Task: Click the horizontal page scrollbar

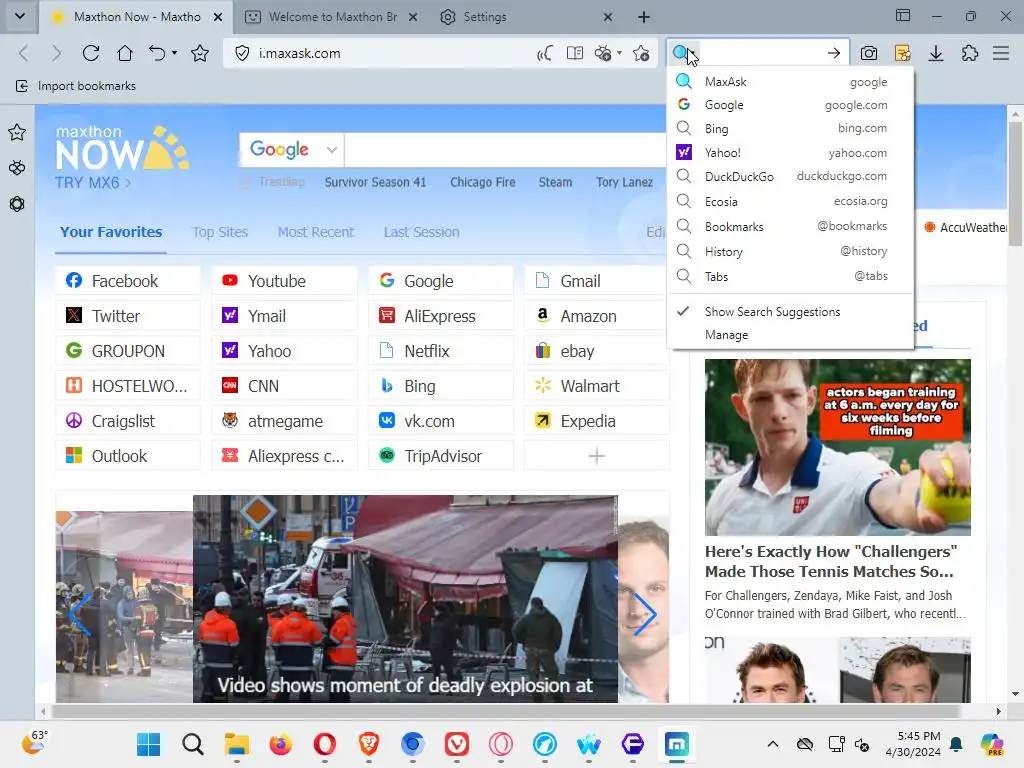Action: 504,711
